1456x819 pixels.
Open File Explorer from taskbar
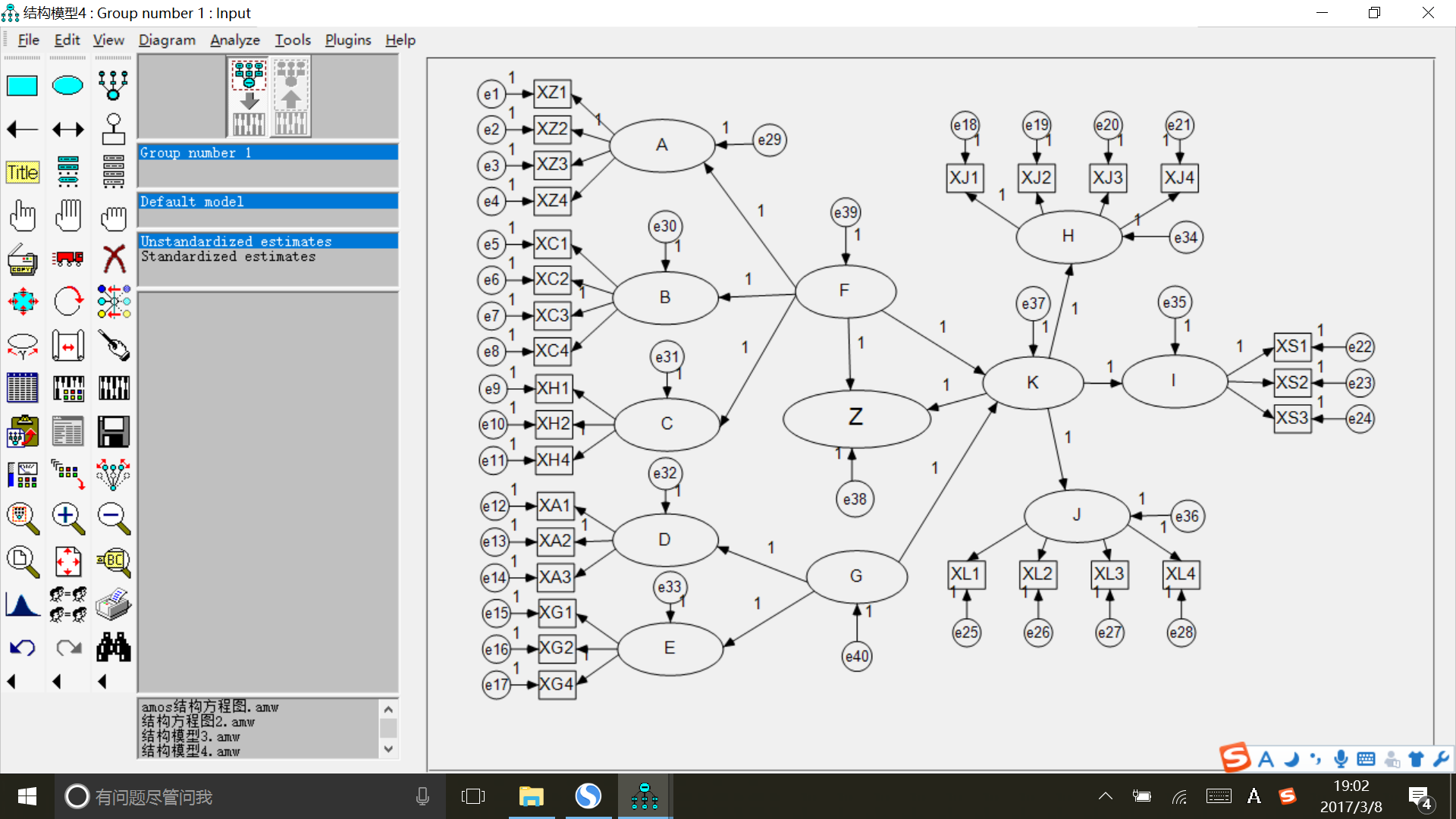tap(532, 796)
